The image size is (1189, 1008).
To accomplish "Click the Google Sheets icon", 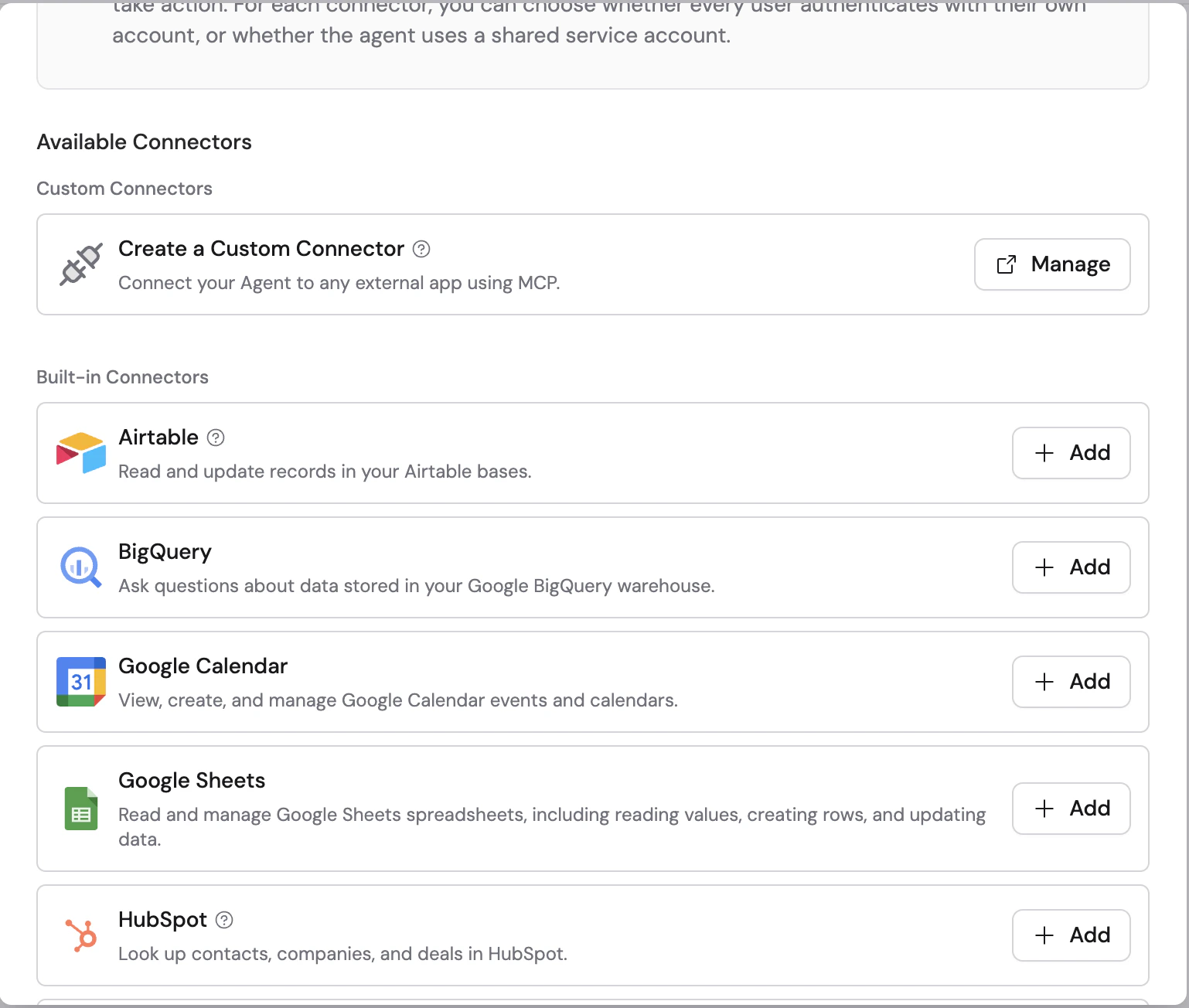I will point(80,809).
